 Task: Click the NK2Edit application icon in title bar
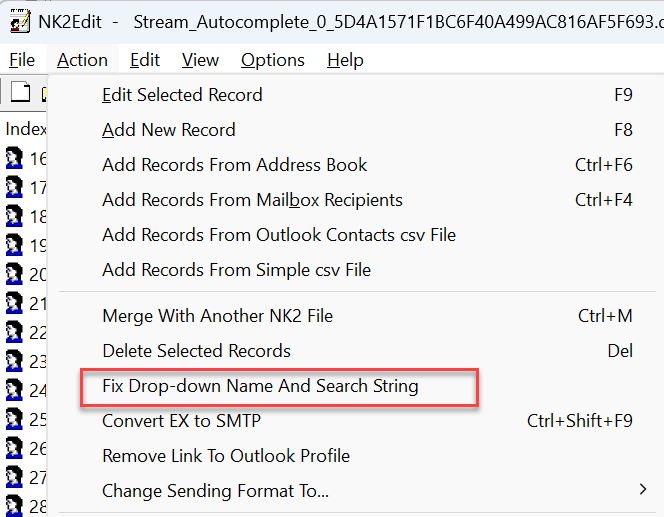pos(20,22)
